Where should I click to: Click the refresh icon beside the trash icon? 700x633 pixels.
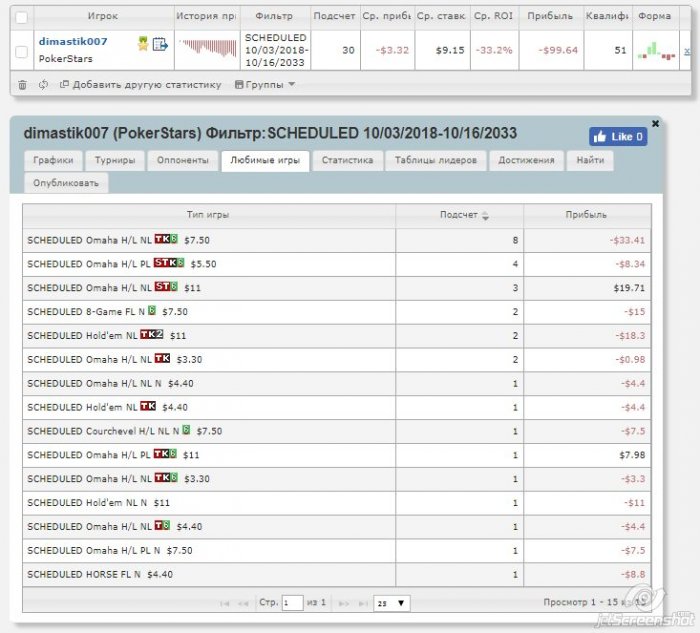point(43,85)
